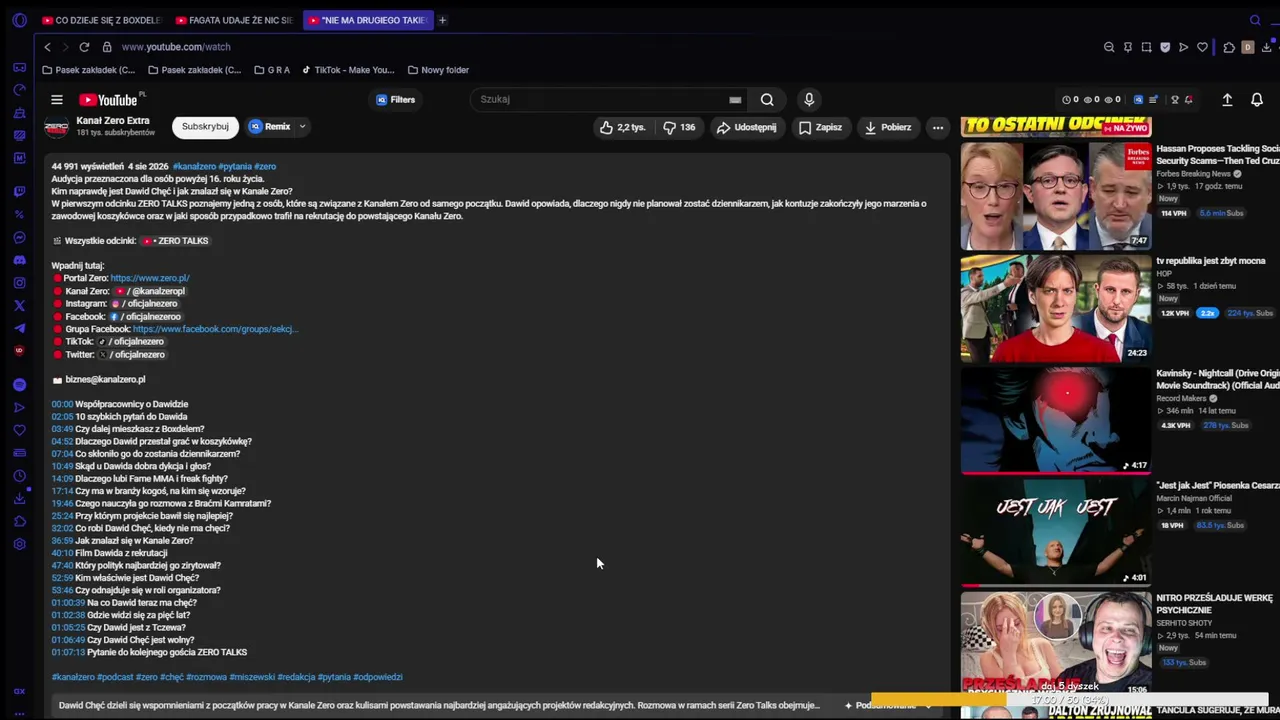
Task: Open the G R A bookmarks folder
Action: coord(272,70)
